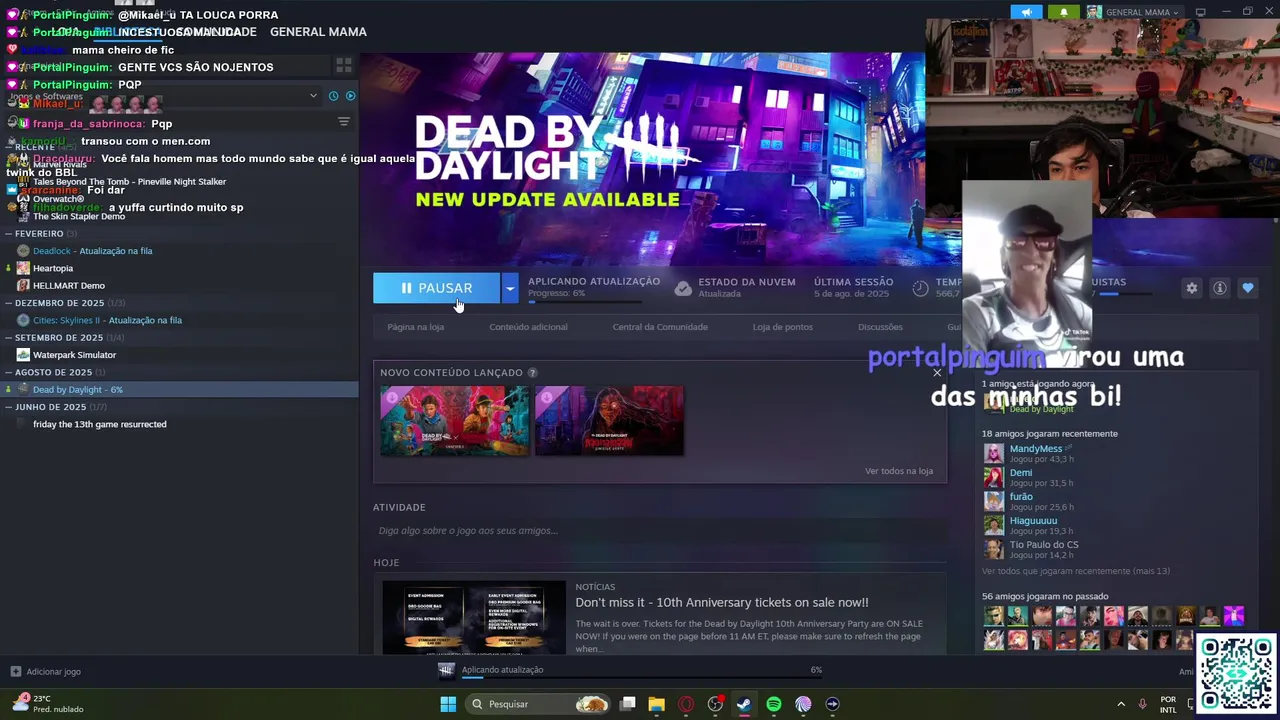
Task: Open Steam from taskbar
Action: (x=744, y=704)
